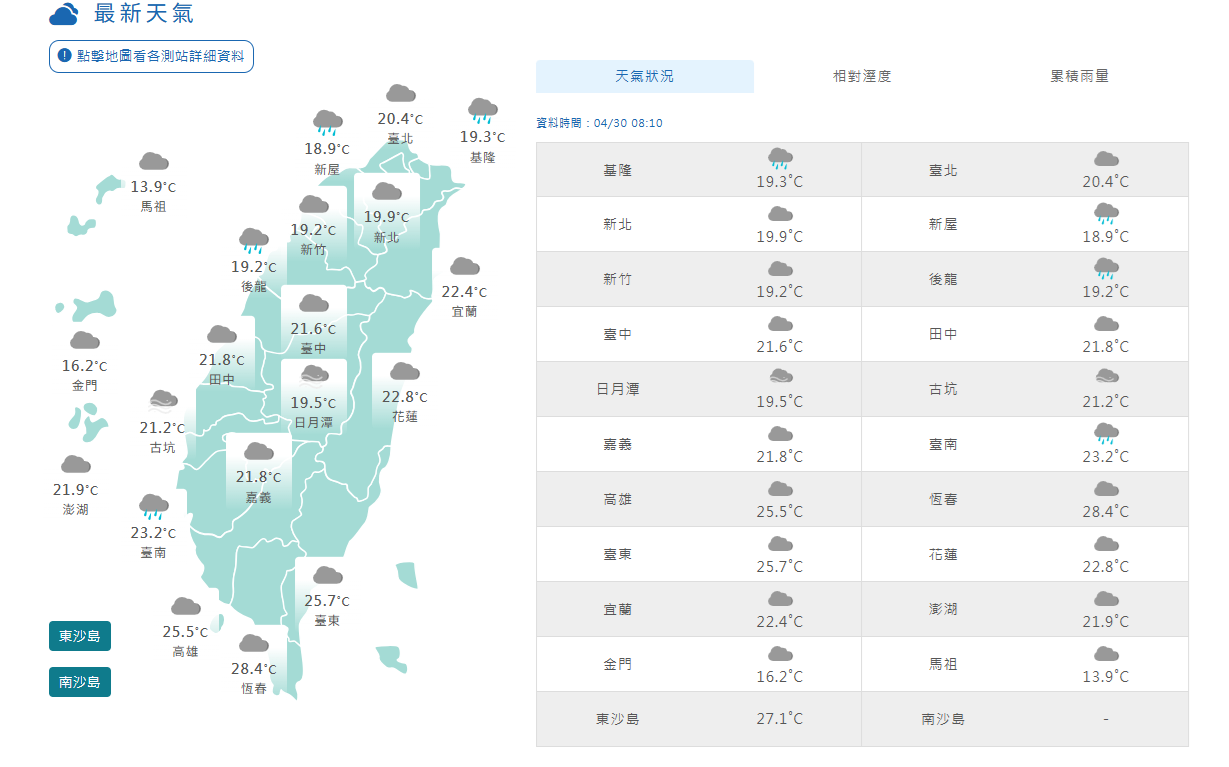
Task: Click the fog icon beside Gukeng (古坑) on map
Action: point(163,402)
